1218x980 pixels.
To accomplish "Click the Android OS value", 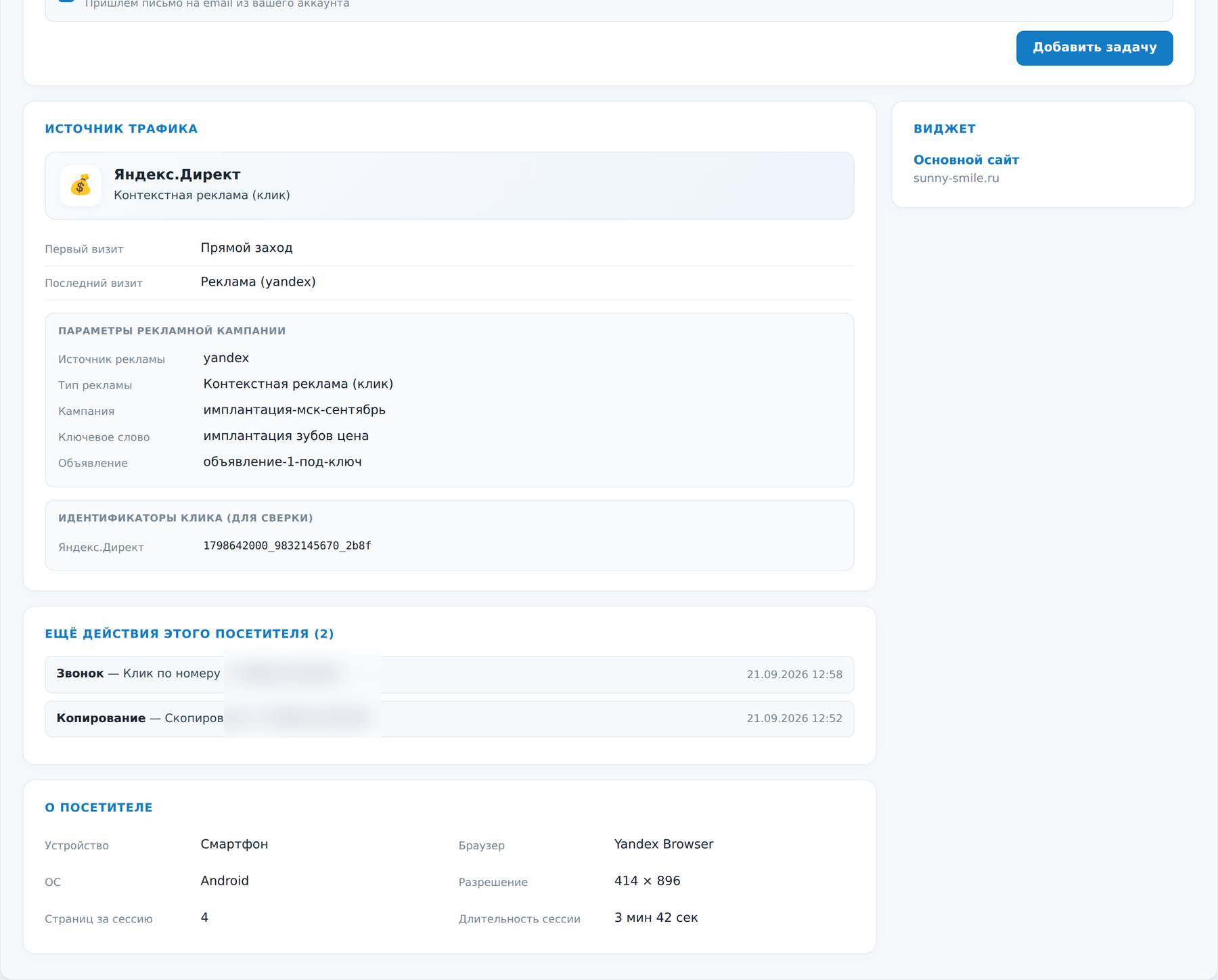I will (225, 881).
